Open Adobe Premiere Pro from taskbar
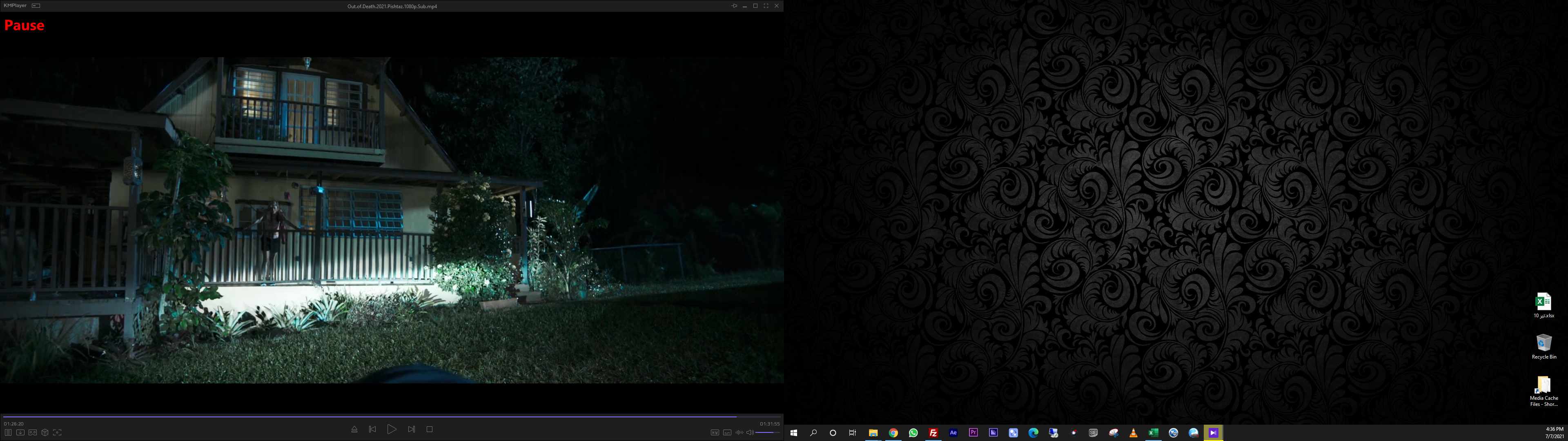The height and width of the screenshot is (441, 1568). [973, 432]
